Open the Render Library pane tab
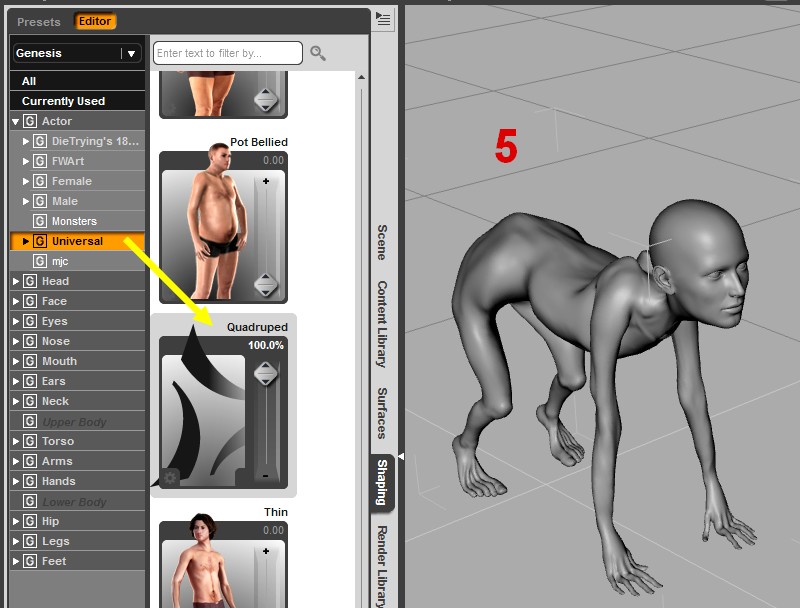 [x=382, y=565]
